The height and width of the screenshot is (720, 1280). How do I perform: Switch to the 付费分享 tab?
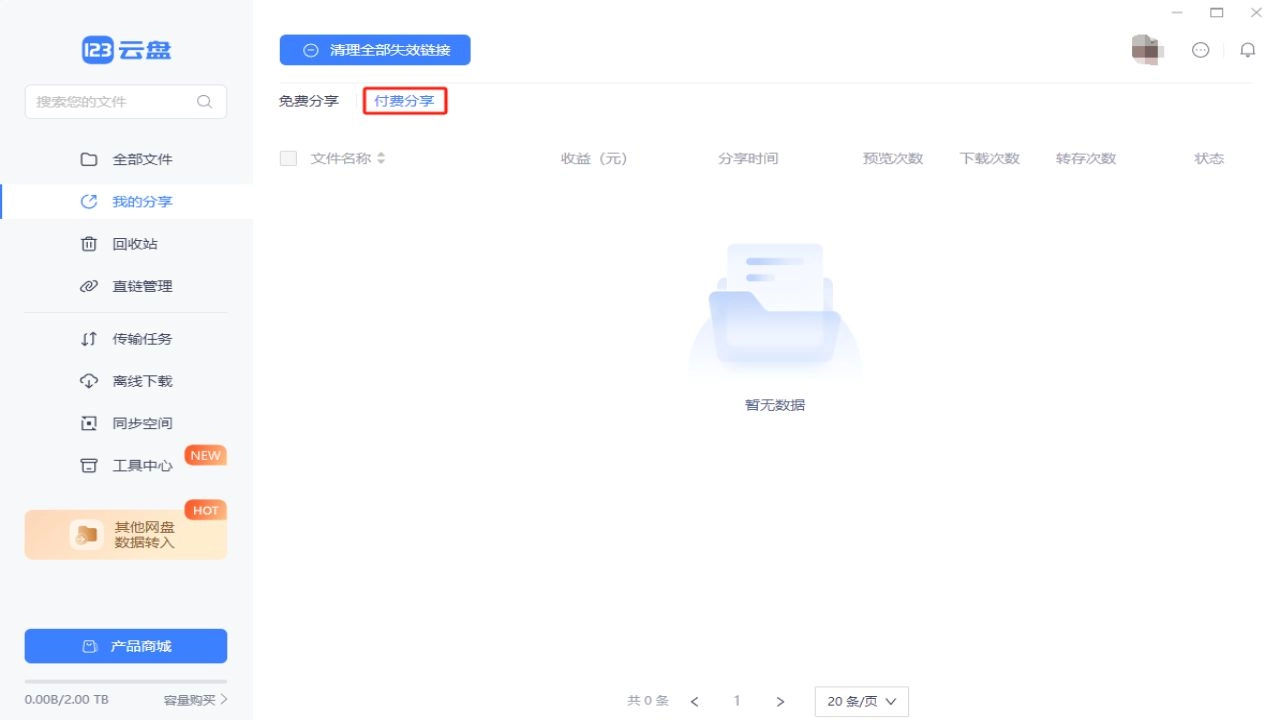(x=404, y=101)
